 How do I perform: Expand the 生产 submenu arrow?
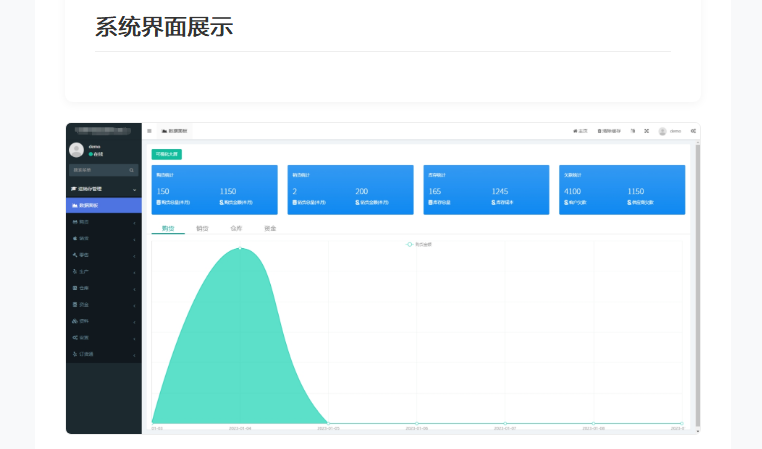[135, 273]
